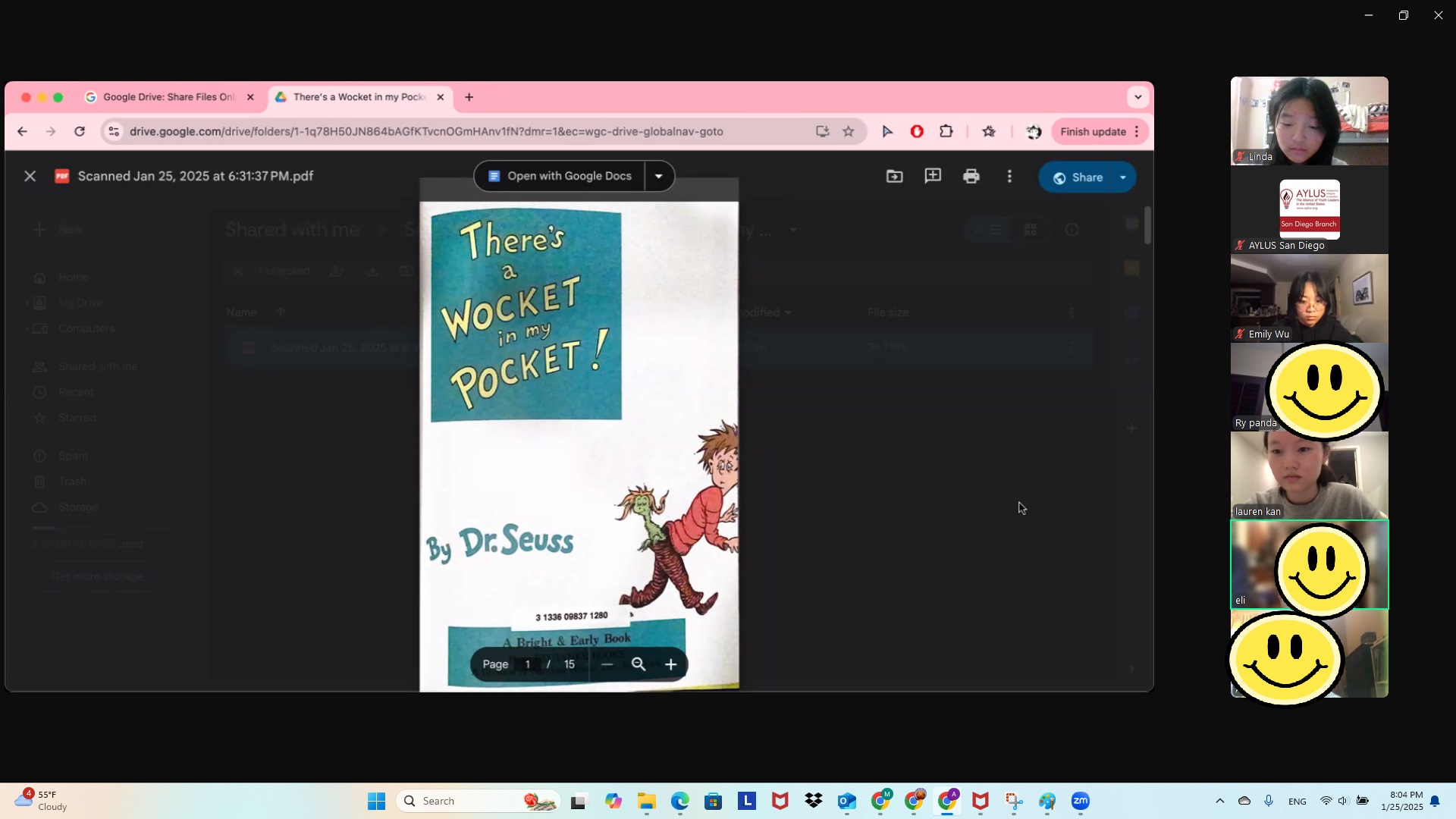The width and height of the screenshot is (1456, 819).
Task: Click the Add shortcut to Drive folder icon
Action: click(x=895, y=176)
